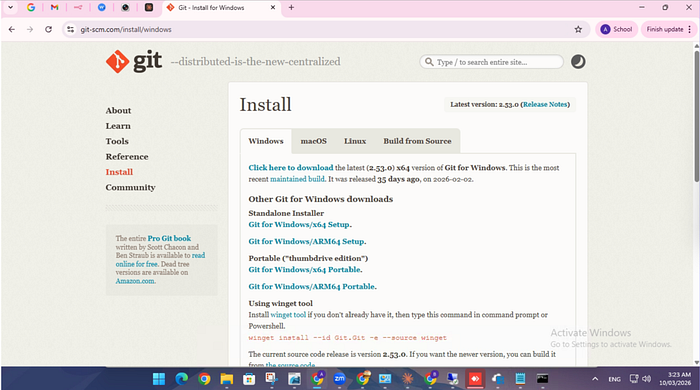The image size is (700, 390).
Task: Open Snipping Tool from taskbar
Action: [x=271, y=379]
